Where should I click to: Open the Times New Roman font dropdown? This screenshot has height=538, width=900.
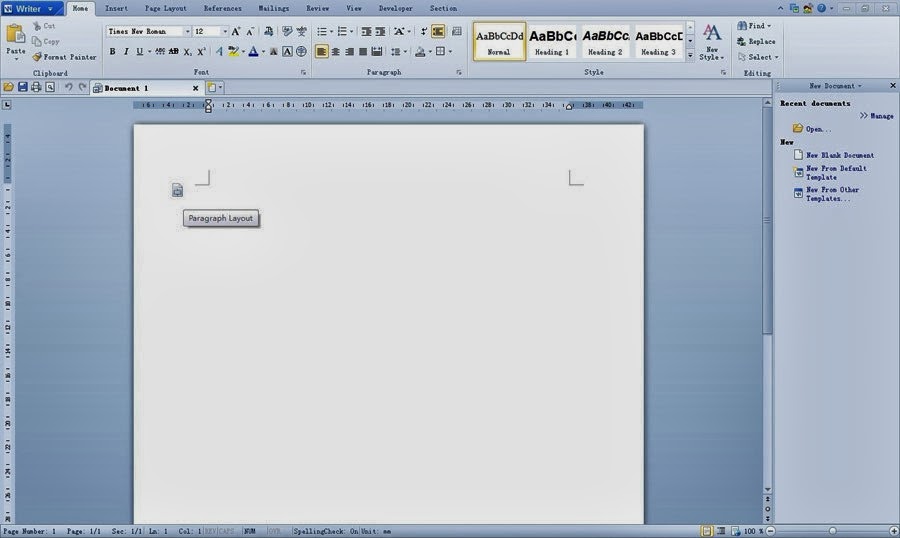click(x=186, y=32)
